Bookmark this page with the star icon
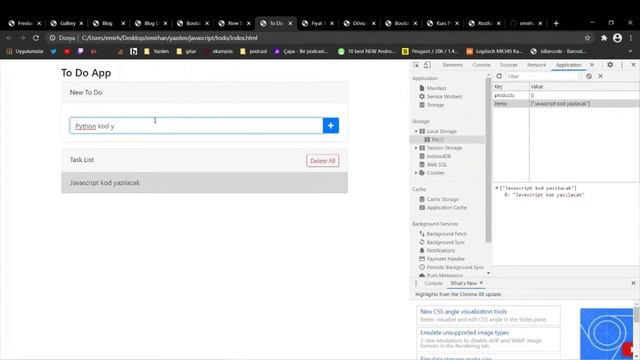640x360 pixels. pyautogui.click(x=587, y=38)
